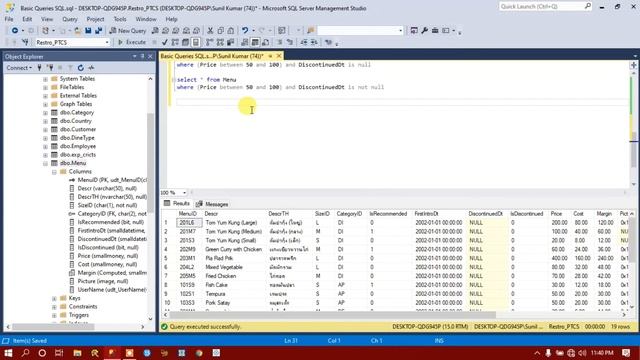Open the Properties Window wrench icon
640x360 pixels.
[424, 31]
